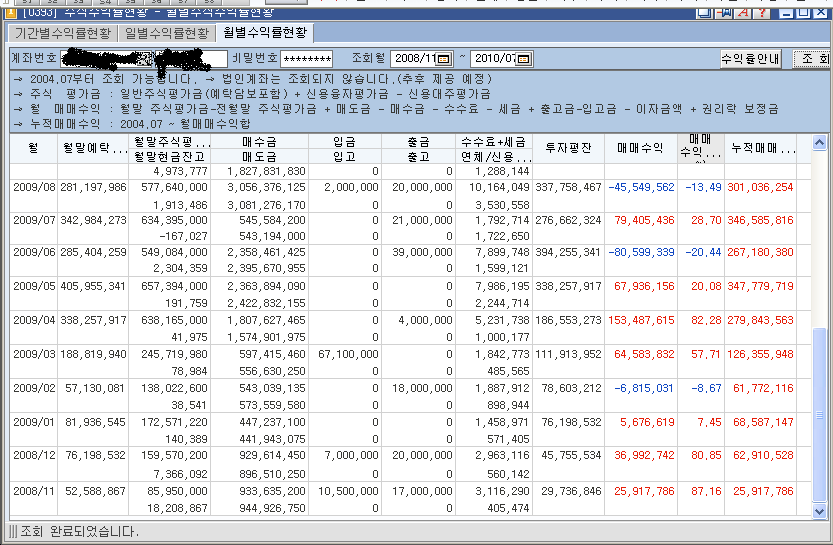The height and width of the screenshot is (545, 833).
Task: Open the calendar picker for end month 2010/07
Action: (x=524, y=58)
